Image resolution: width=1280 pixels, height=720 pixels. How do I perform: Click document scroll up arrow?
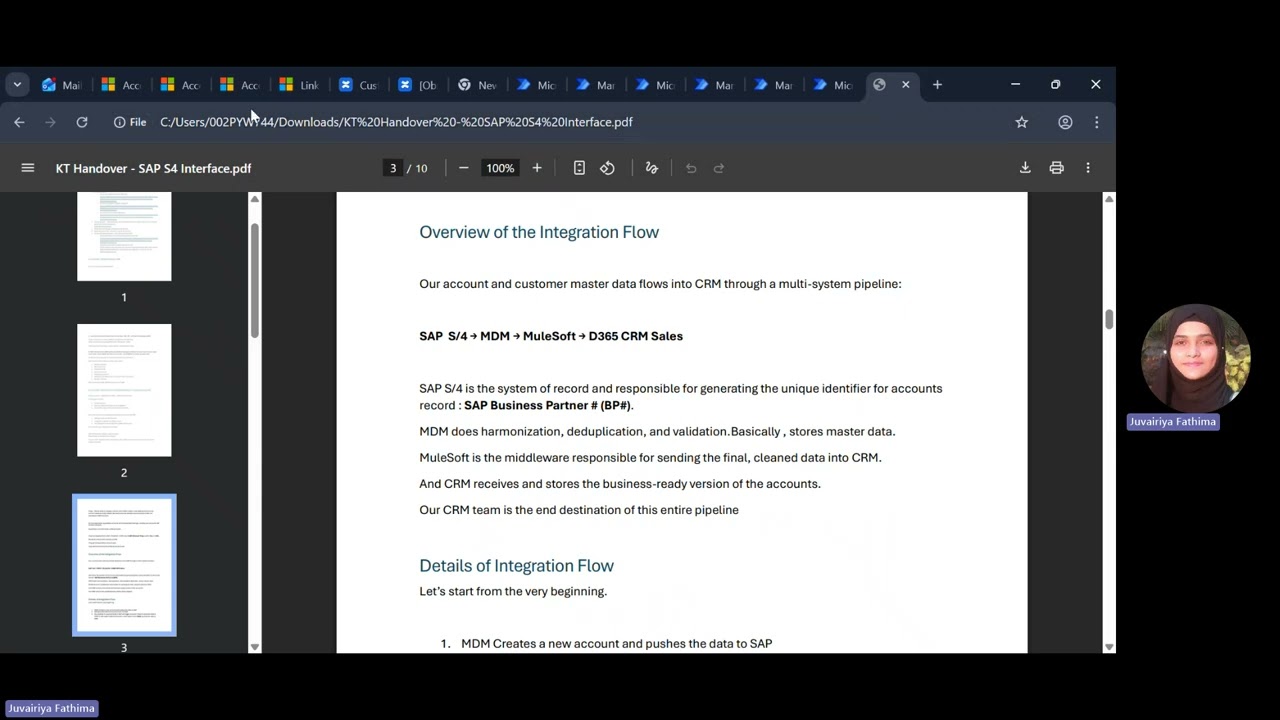point(1109,199)
